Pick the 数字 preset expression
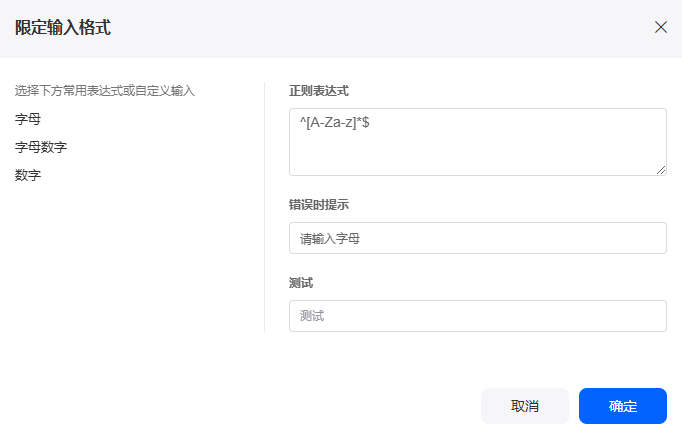Viewport: 682px width, 432px height. point(28,175)
